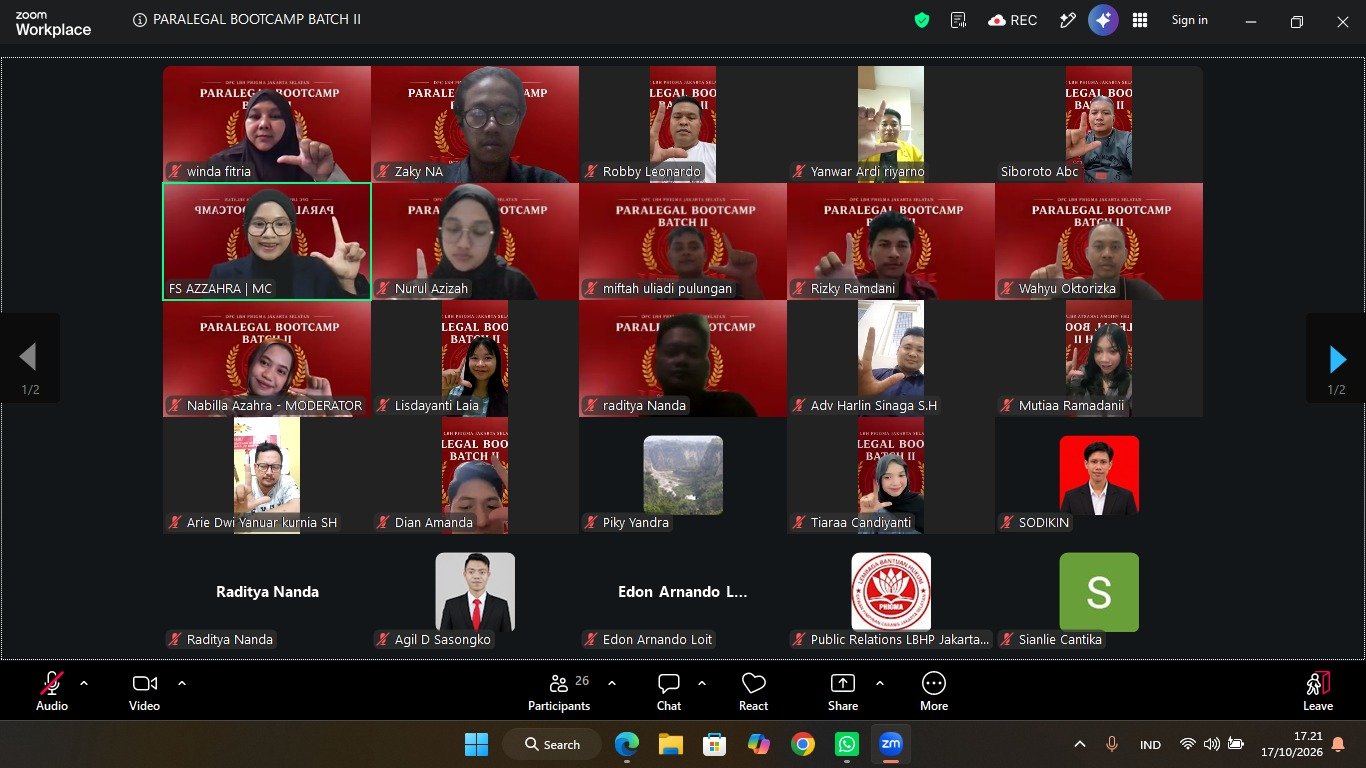Screen dimensions: 1366x768
Task: Click the Leave meeting button
Action: [1318, 692]
